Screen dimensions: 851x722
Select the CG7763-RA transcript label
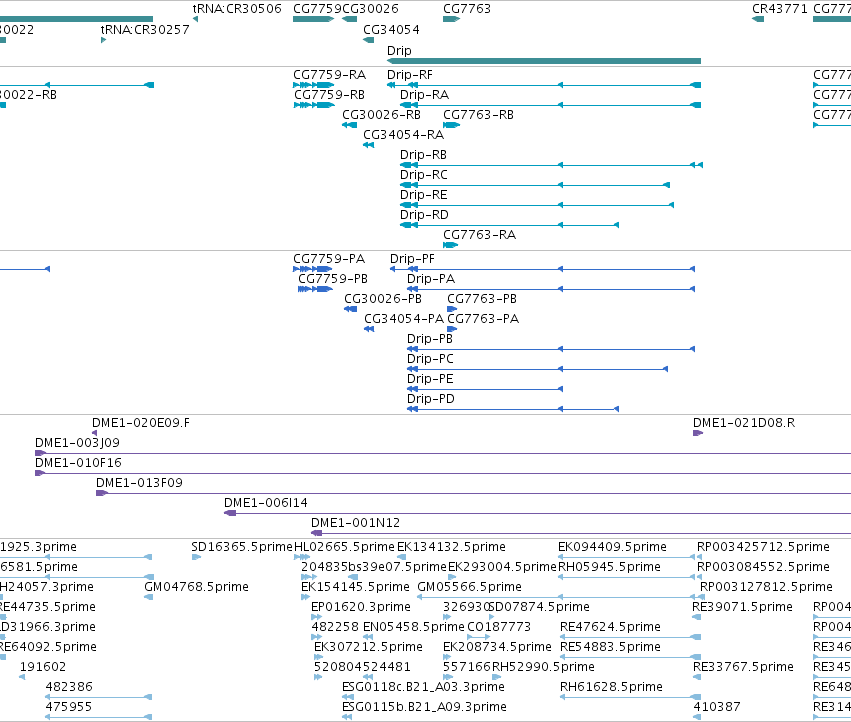point(479,235)
